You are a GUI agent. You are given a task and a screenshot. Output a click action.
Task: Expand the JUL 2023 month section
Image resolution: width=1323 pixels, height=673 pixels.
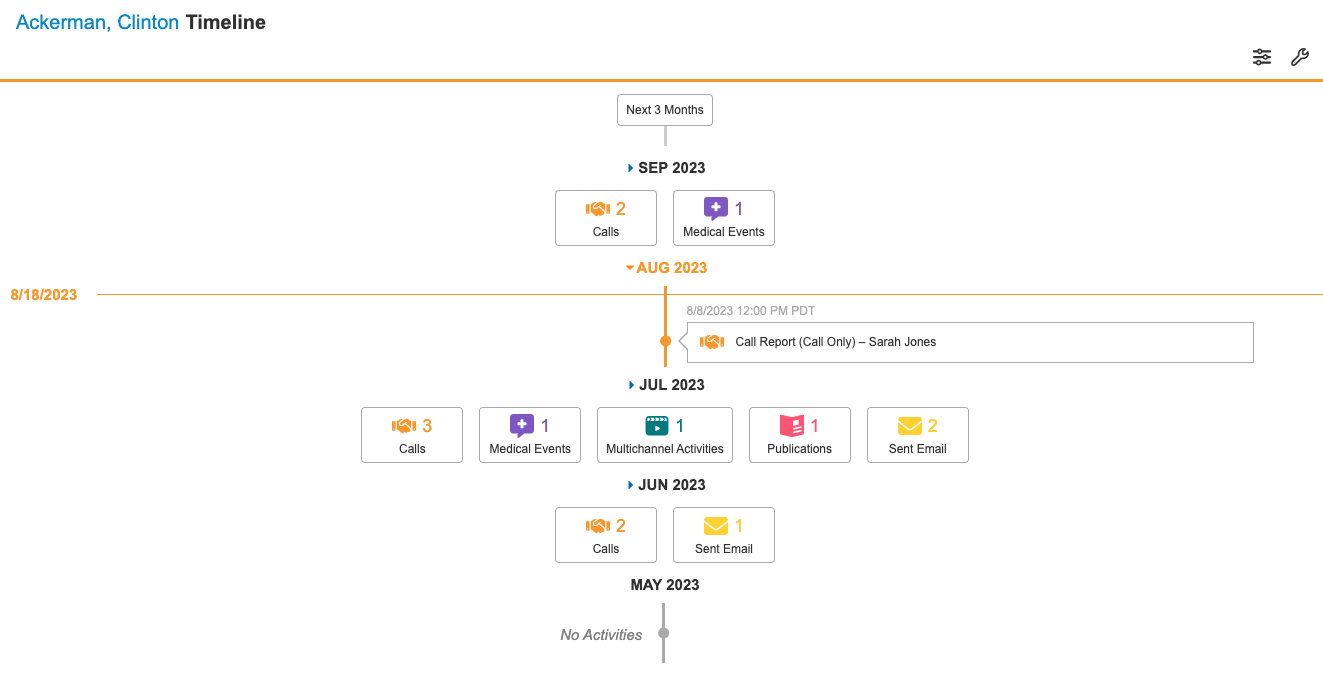click(x=666, y=385)
